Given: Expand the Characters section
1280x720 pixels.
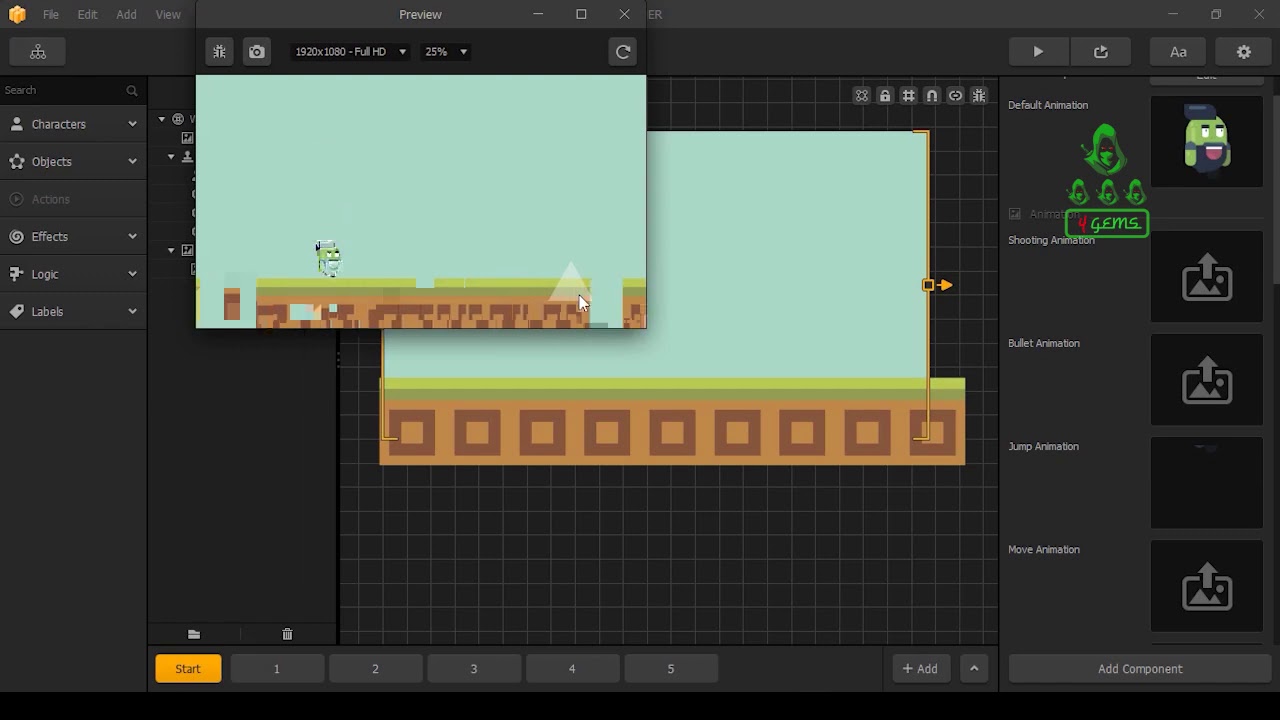Looking at the screenshot, I should pos(132,124).
